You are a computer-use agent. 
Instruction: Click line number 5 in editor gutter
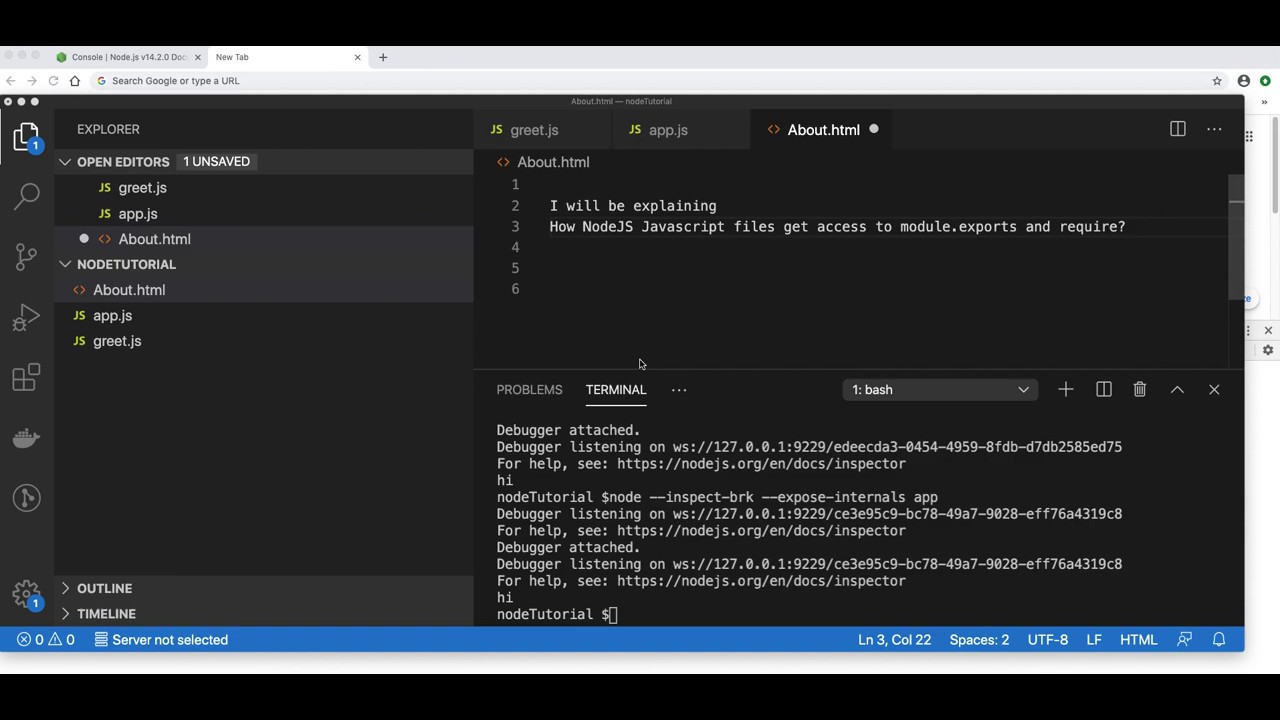tap(515, 268)
